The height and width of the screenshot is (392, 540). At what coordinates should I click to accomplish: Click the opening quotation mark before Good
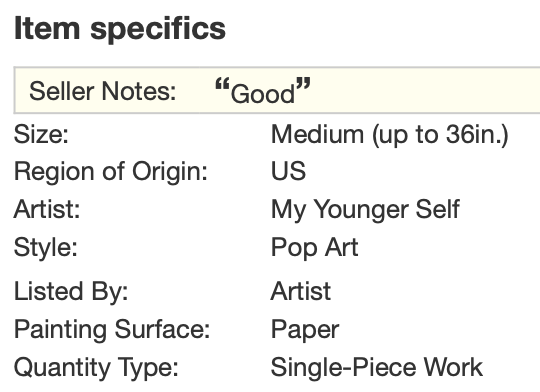coord(222,84)
